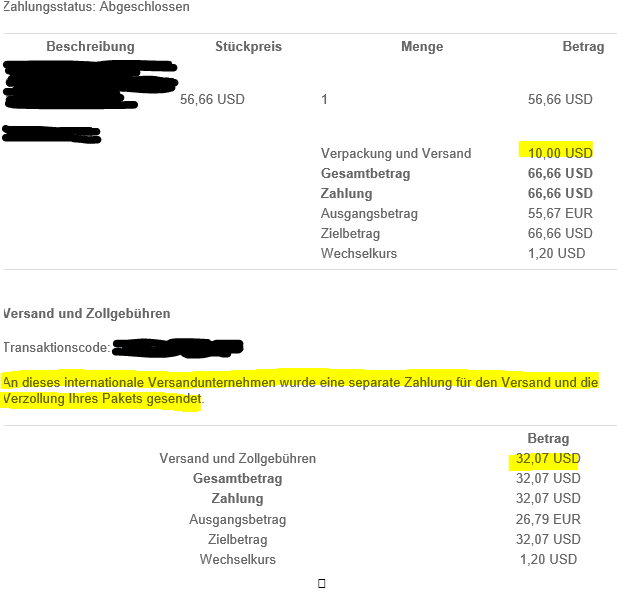Click the 55,67 EUR Ausgangsbetrag value

(560, 213)
